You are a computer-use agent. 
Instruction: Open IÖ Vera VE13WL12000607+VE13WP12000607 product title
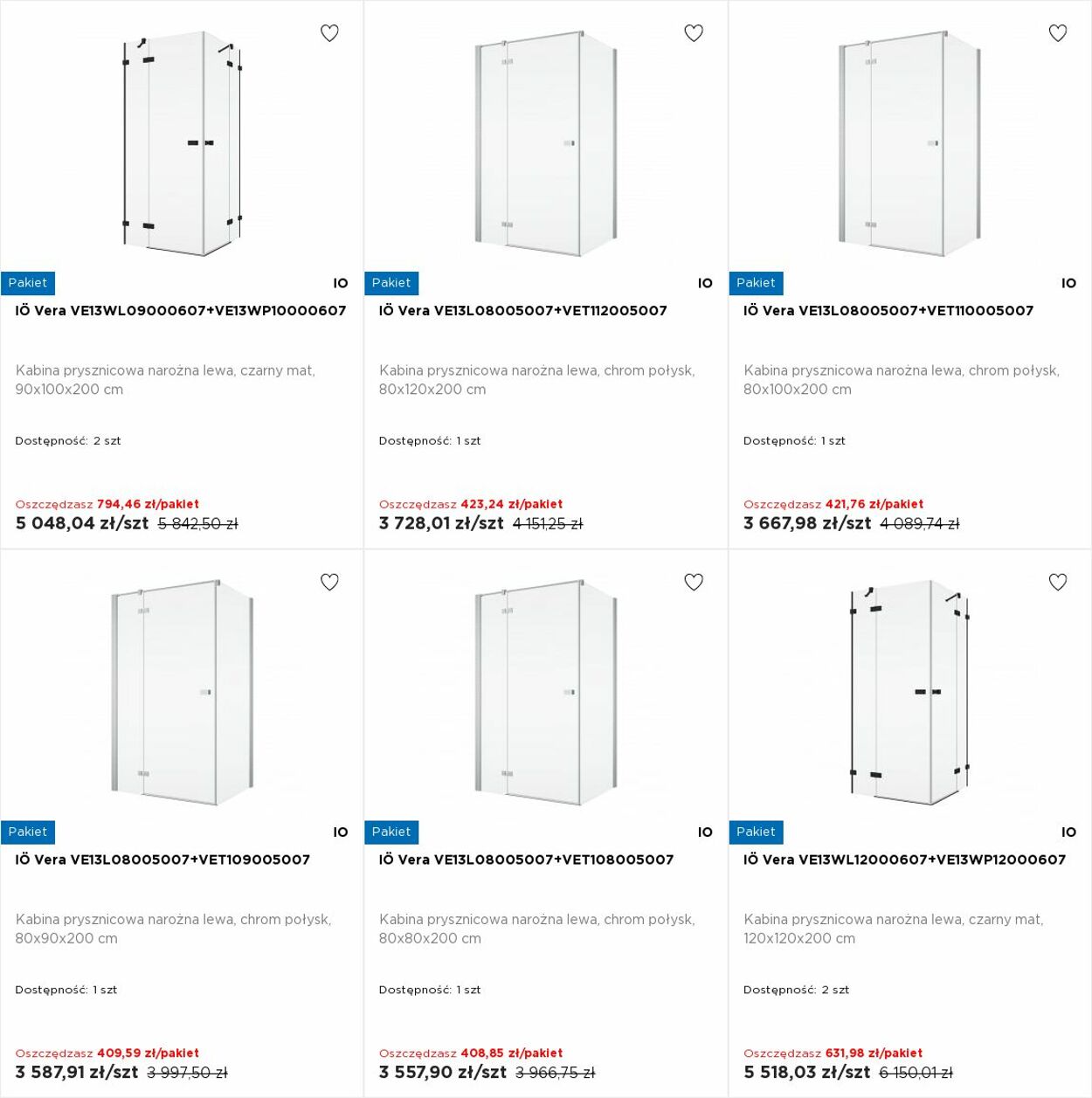point(905,860)
